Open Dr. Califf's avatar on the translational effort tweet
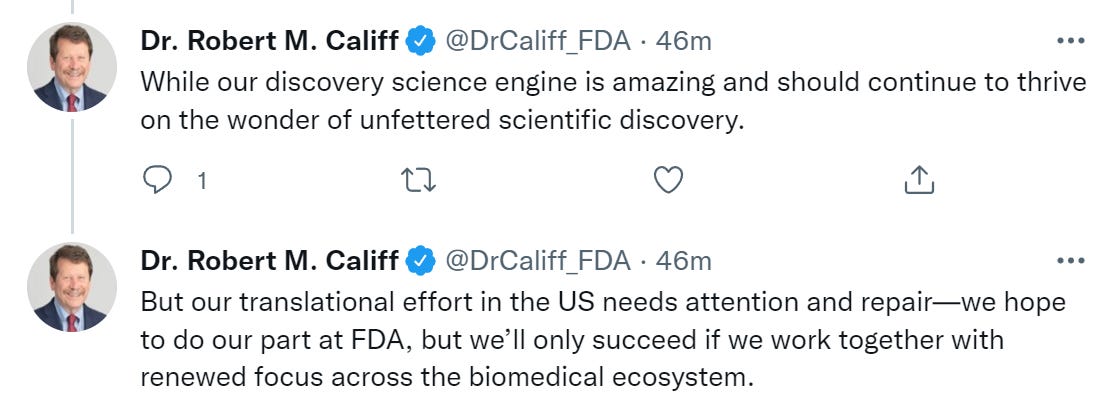Image resolution: width=1120 pixels, height=408 pixels. point(70,287)
